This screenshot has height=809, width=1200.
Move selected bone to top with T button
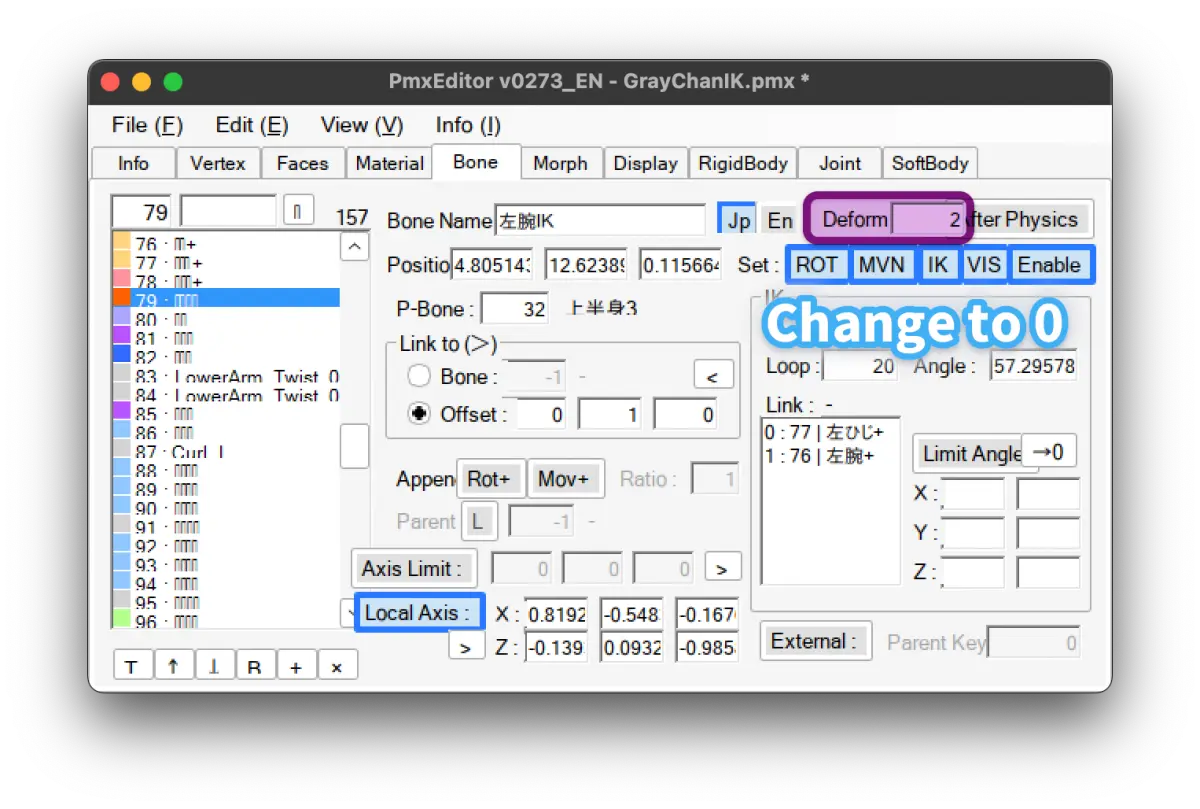[133, 665]
